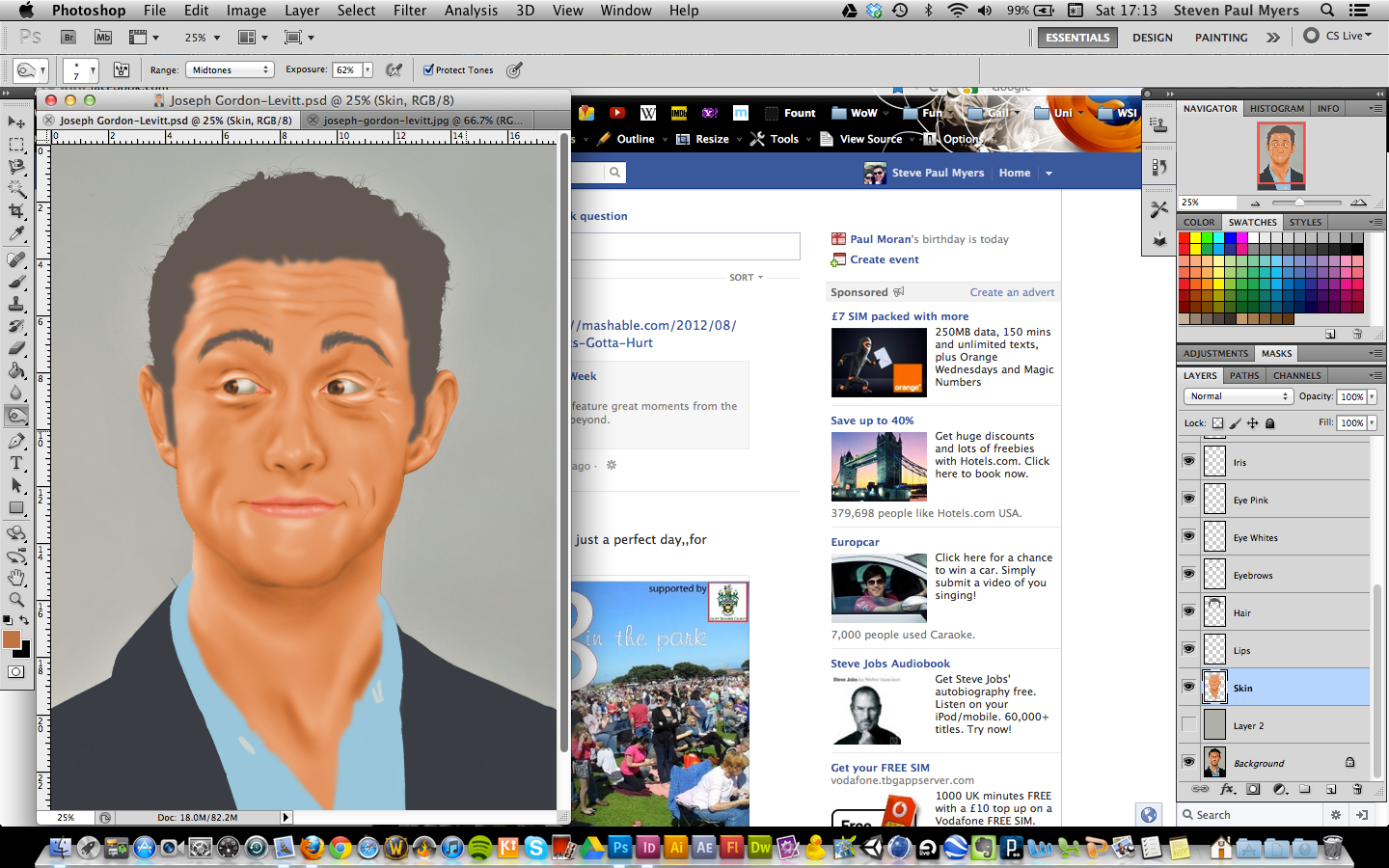Hide the Background layer
The image size is (1389, 868).
[x=1188, y=762]
